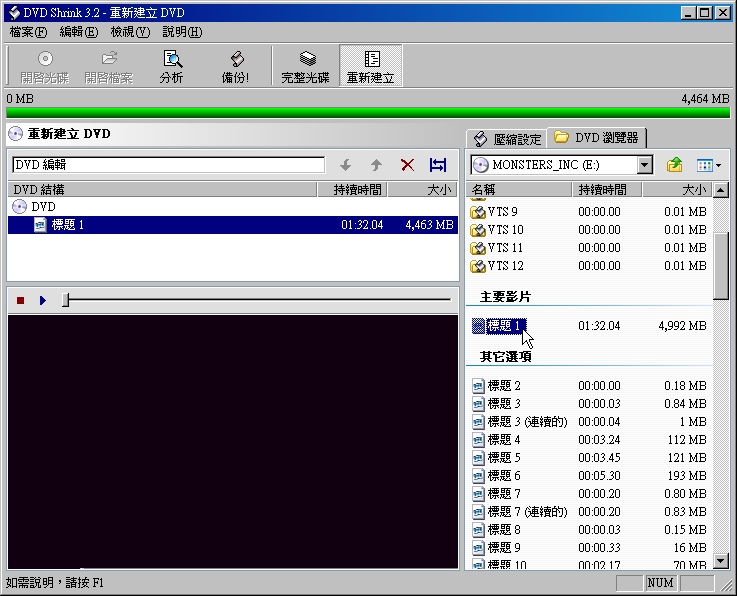
Task: Select the VTS 10 folder
Action: pos(506,230)
